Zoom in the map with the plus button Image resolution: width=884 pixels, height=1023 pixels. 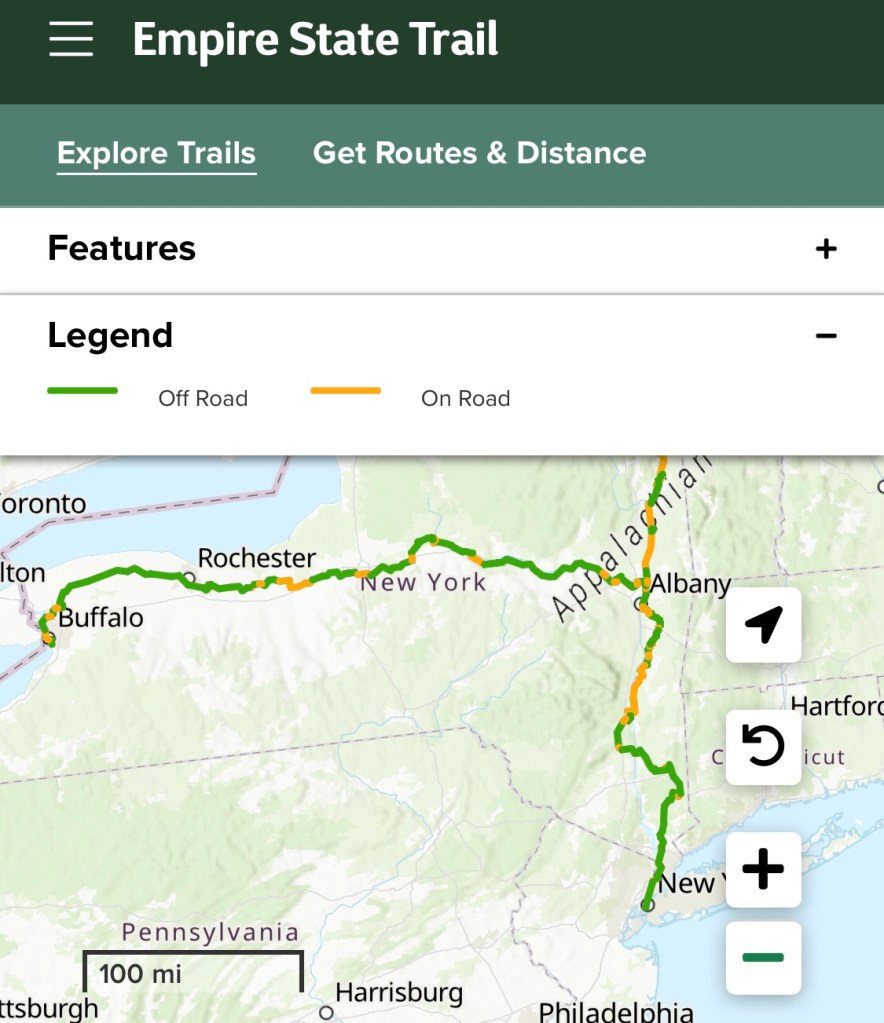pos(763,869)
